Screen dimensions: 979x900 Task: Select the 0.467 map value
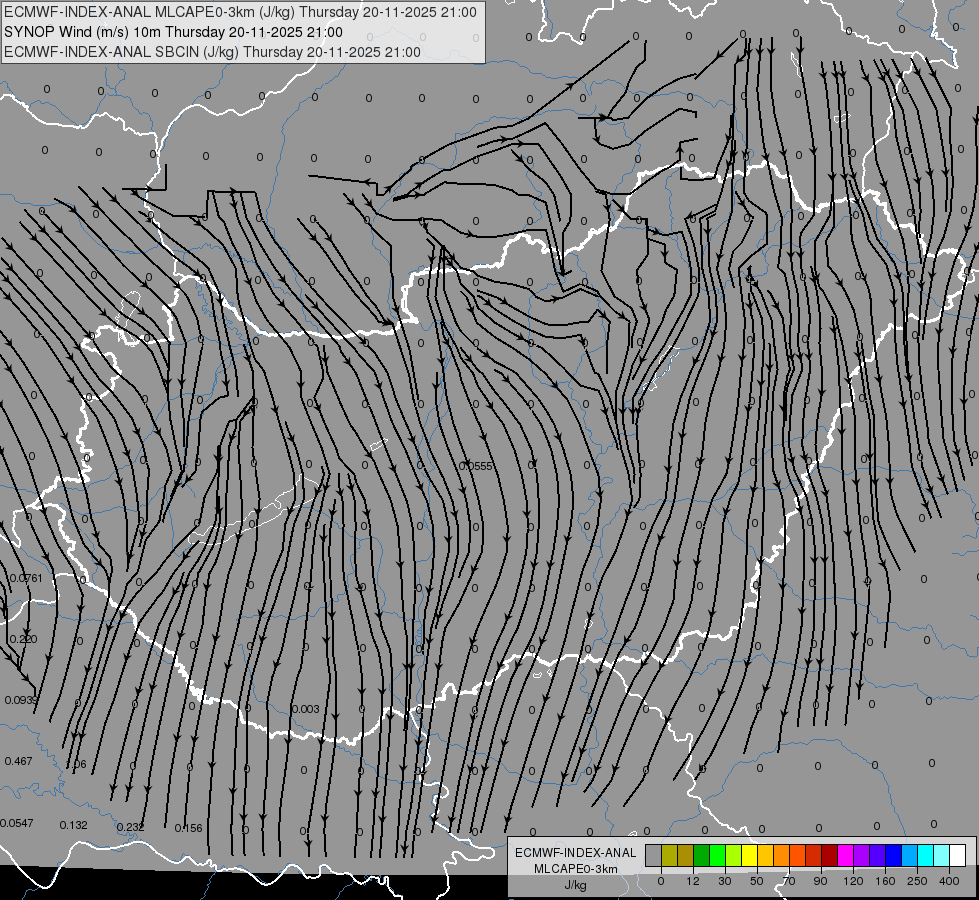pos(18,761)
